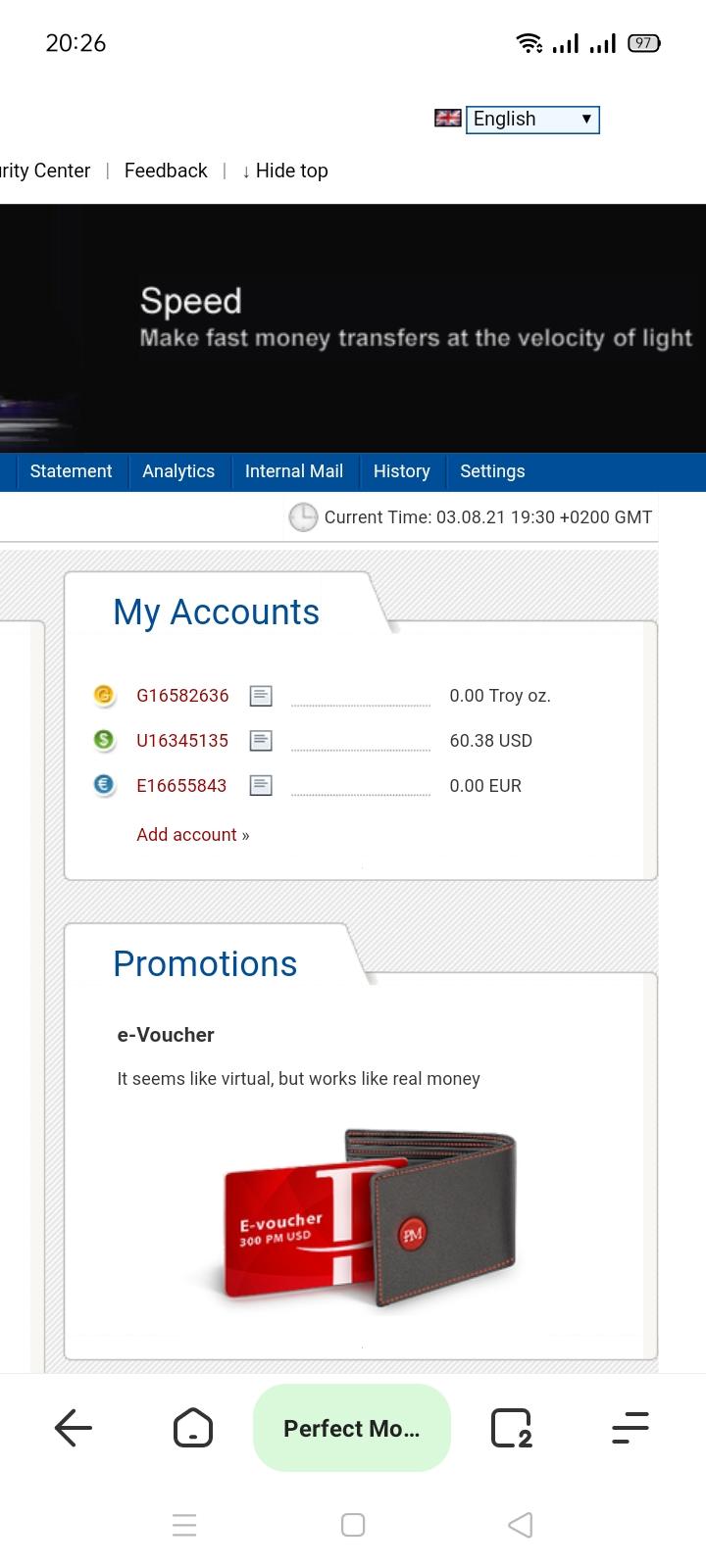The height and width of the screenshot is (1568, 706).
Task: Click the clock icon beside Current Time
Action: [303, 517]
